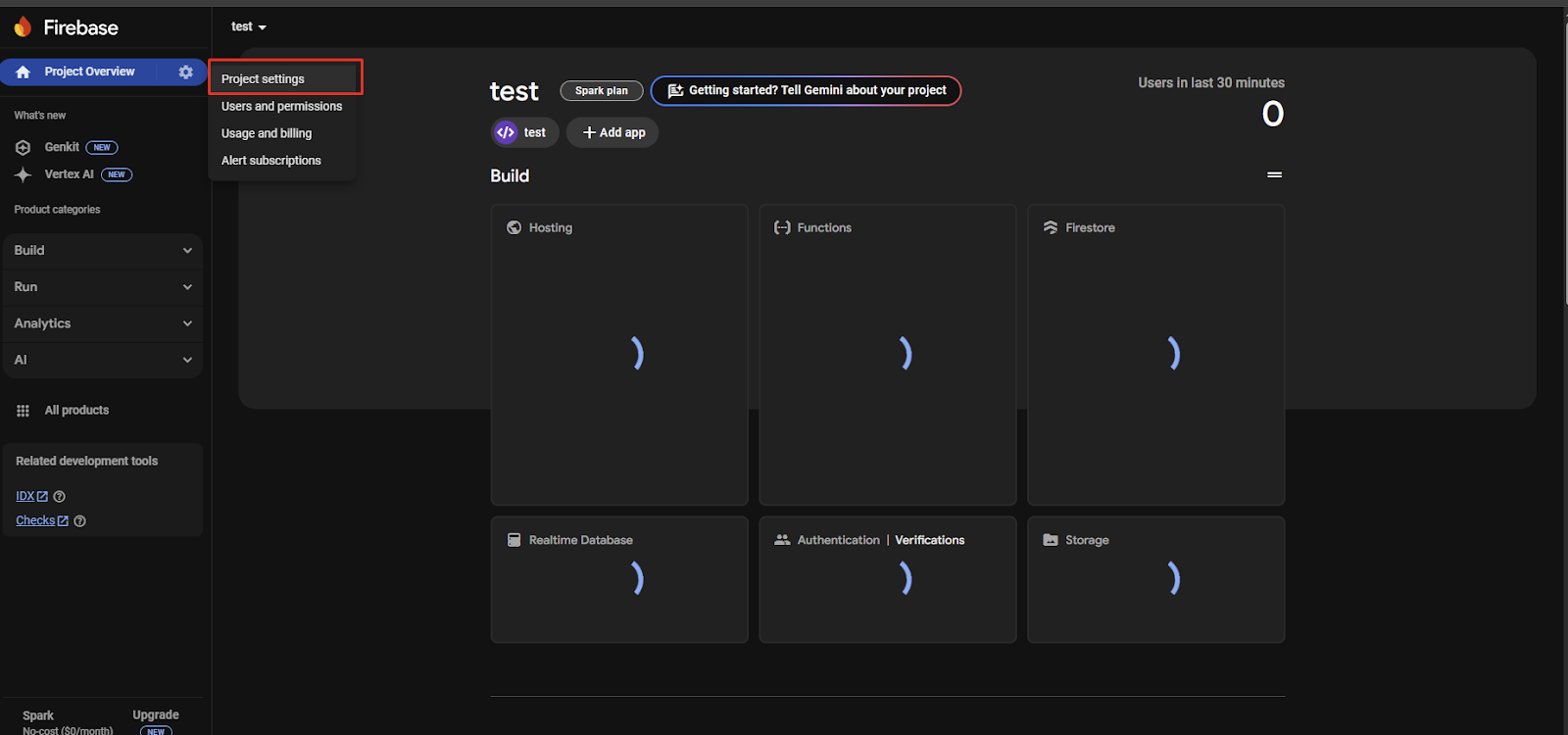Click the Firebase flame logo

pos(23,27)
